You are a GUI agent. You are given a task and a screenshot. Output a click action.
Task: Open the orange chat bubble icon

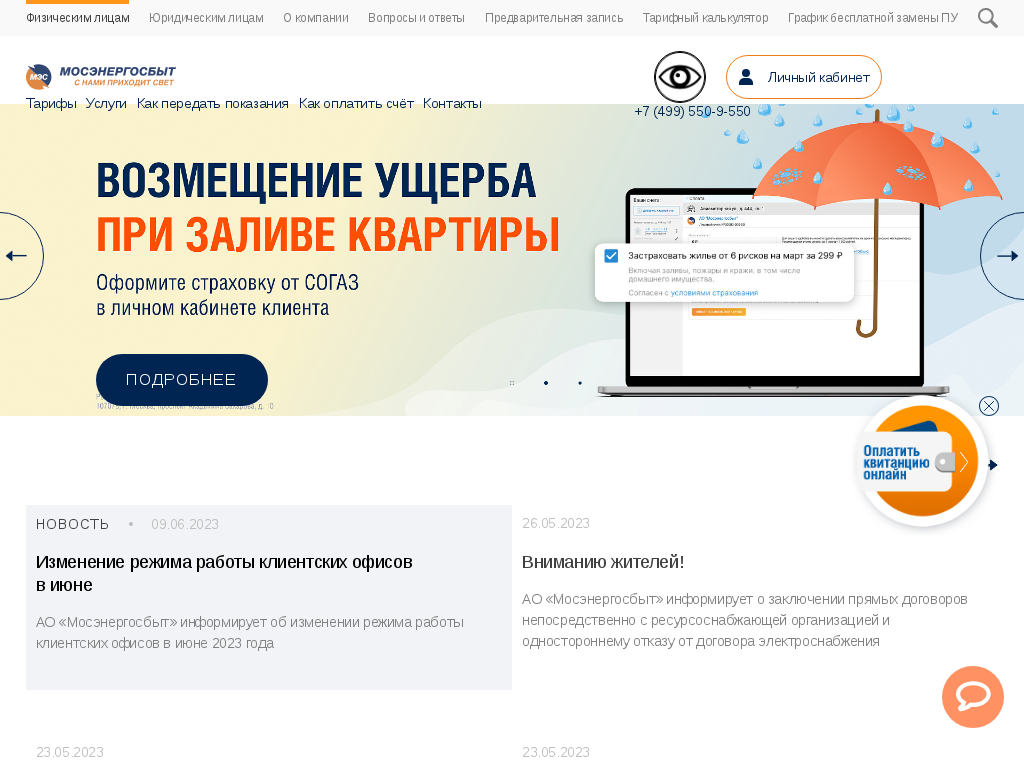coord(972,697)
